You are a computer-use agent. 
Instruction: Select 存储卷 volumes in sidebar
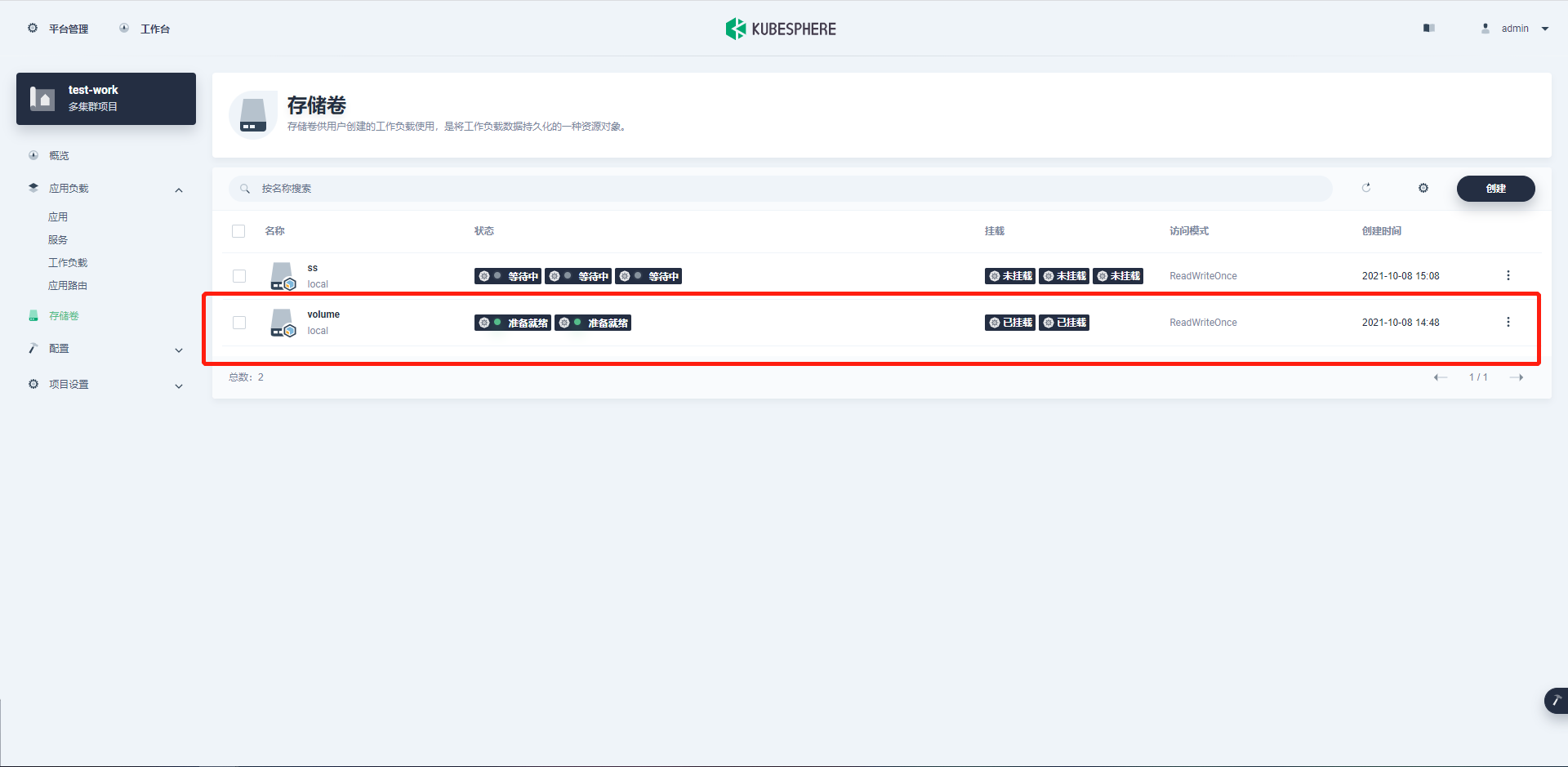[64, 315]
